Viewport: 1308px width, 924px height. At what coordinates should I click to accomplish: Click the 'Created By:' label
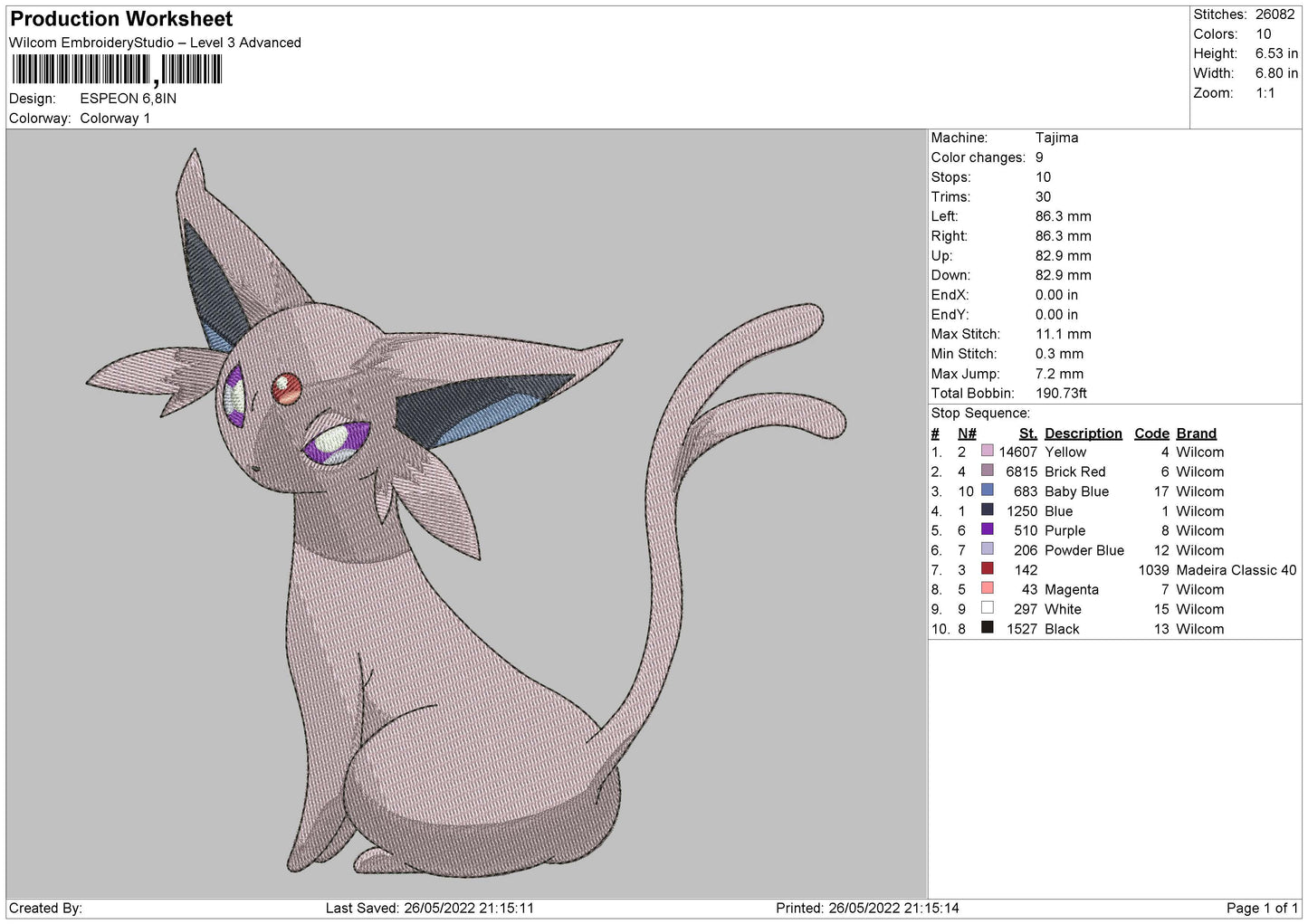pyautogui.click(x=45, y=908)
